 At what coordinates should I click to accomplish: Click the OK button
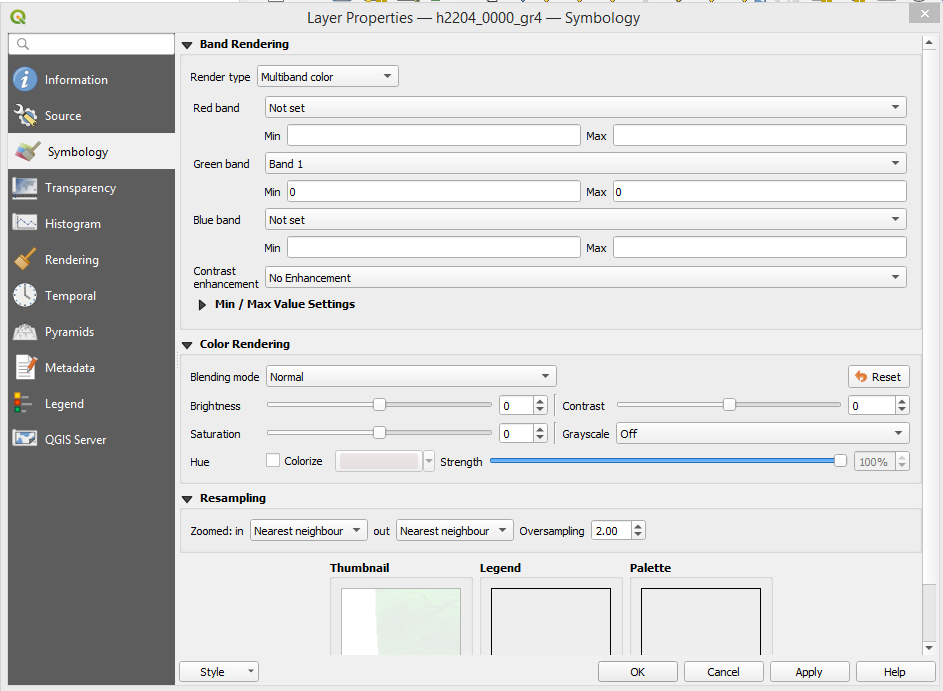637,672
